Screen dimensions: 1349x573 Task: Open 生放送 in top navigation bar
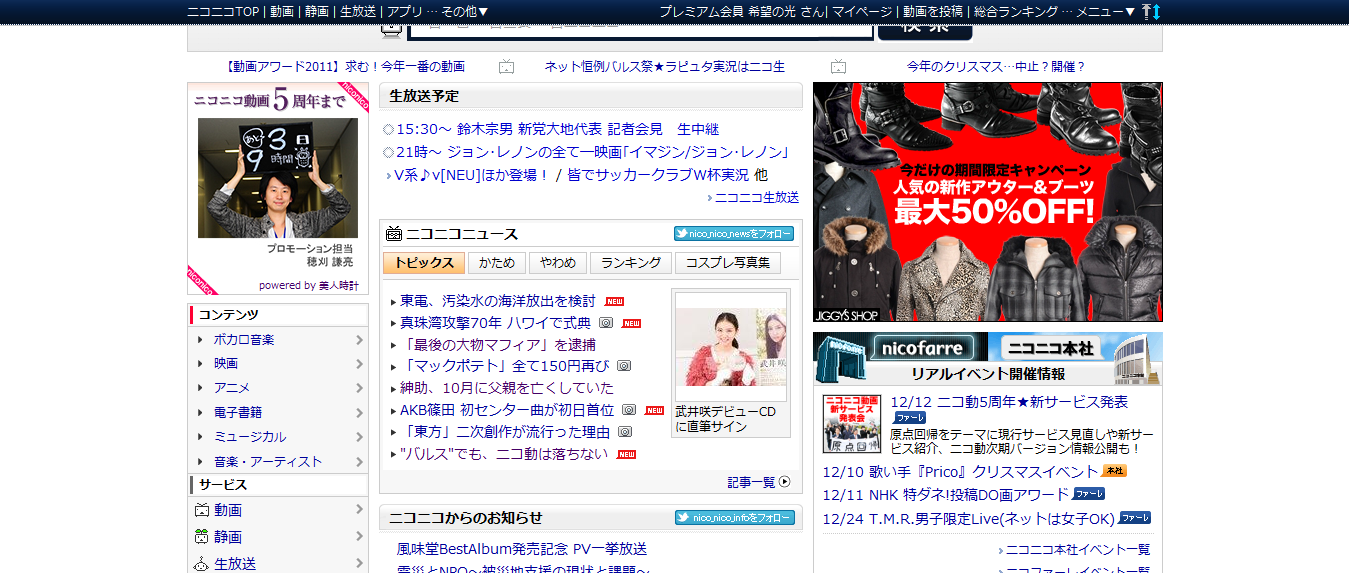tap(358, 11)
